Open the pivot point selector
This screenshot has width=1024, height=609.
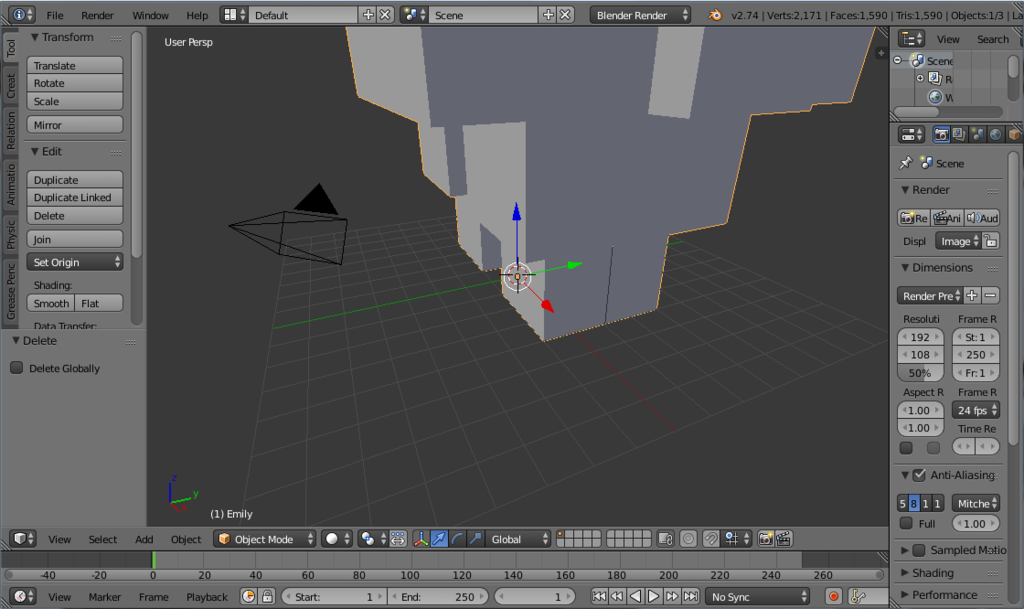click(x=373, y=539)
